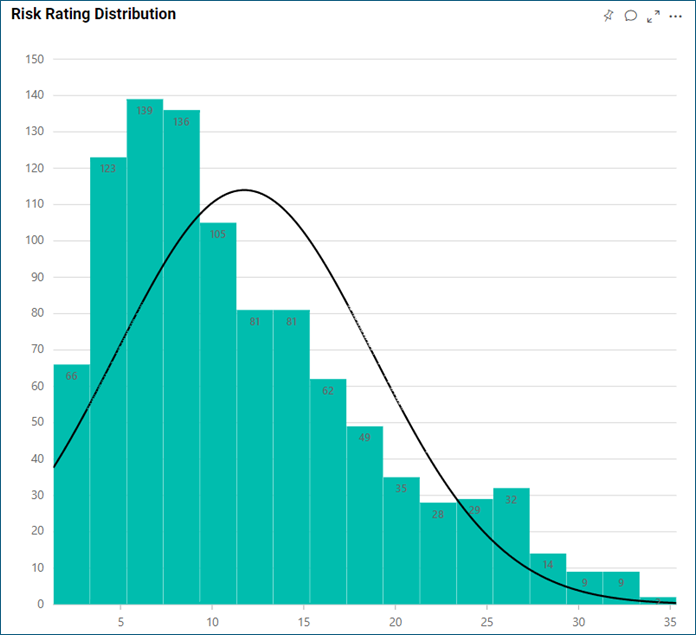Open More options ellipsis menu
This screenshot has height=635, width=696.
click(675, 16)
